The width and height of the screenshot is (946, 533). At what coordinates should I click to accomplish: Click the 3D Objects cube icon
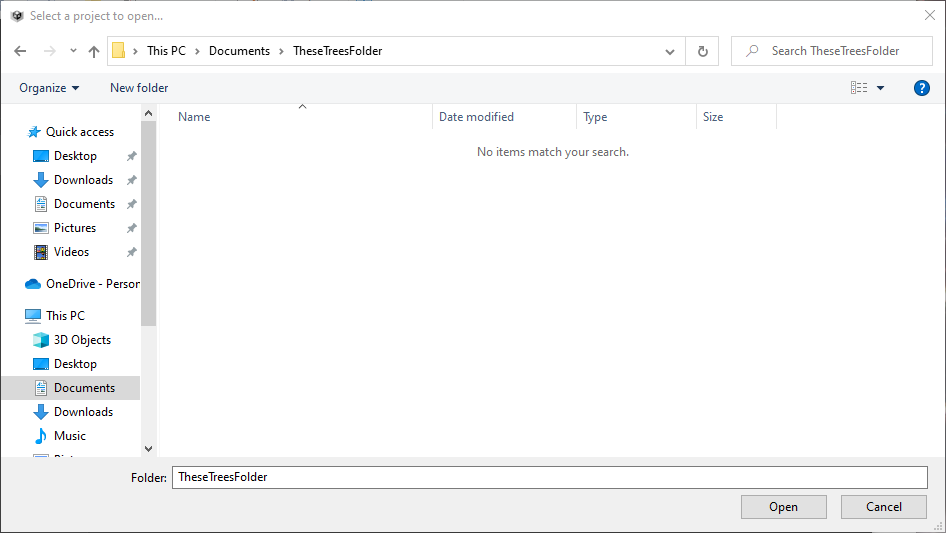(40, 340)
